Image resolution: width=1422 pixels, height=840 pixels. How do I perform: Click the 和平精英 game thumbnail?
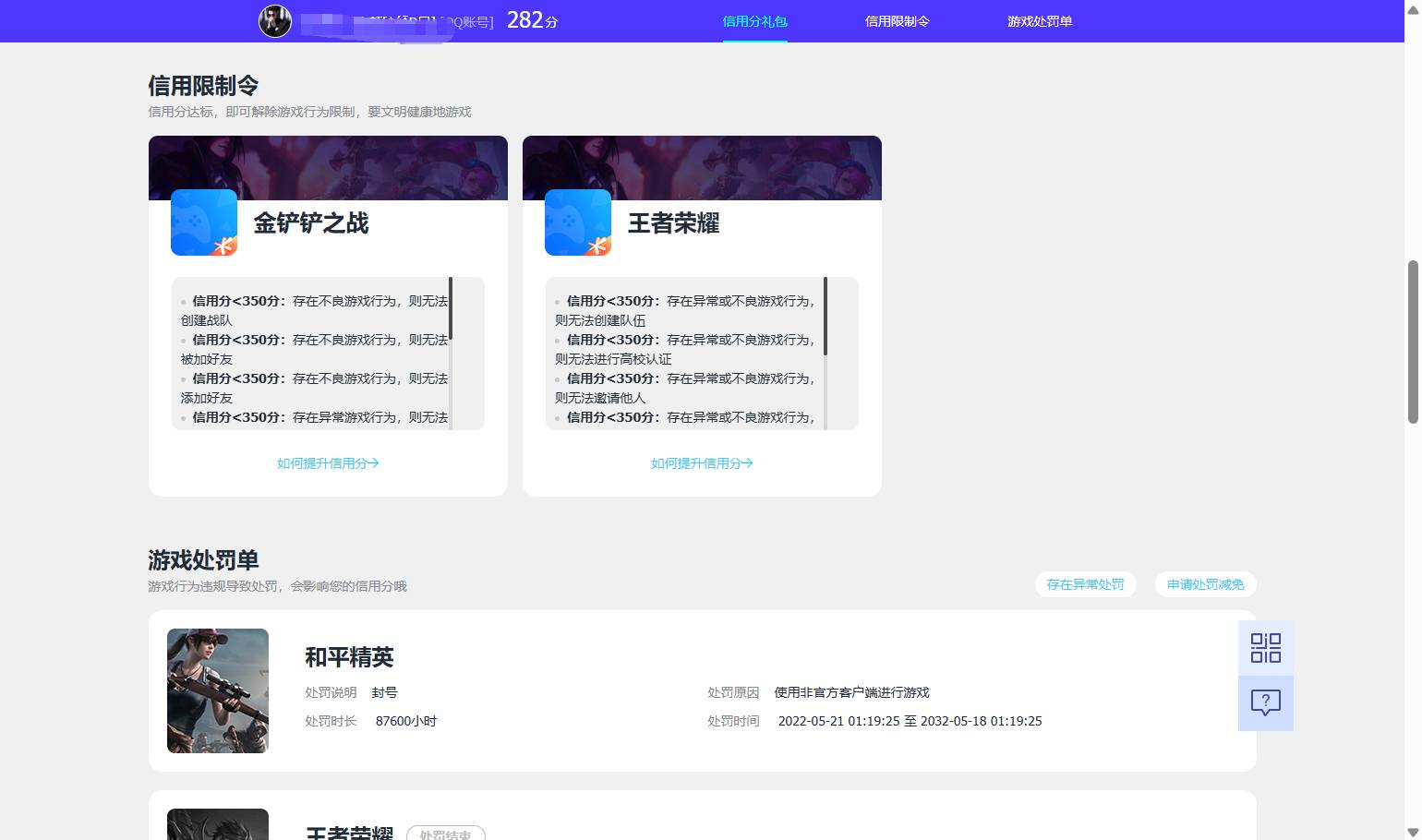pos(218,690)
